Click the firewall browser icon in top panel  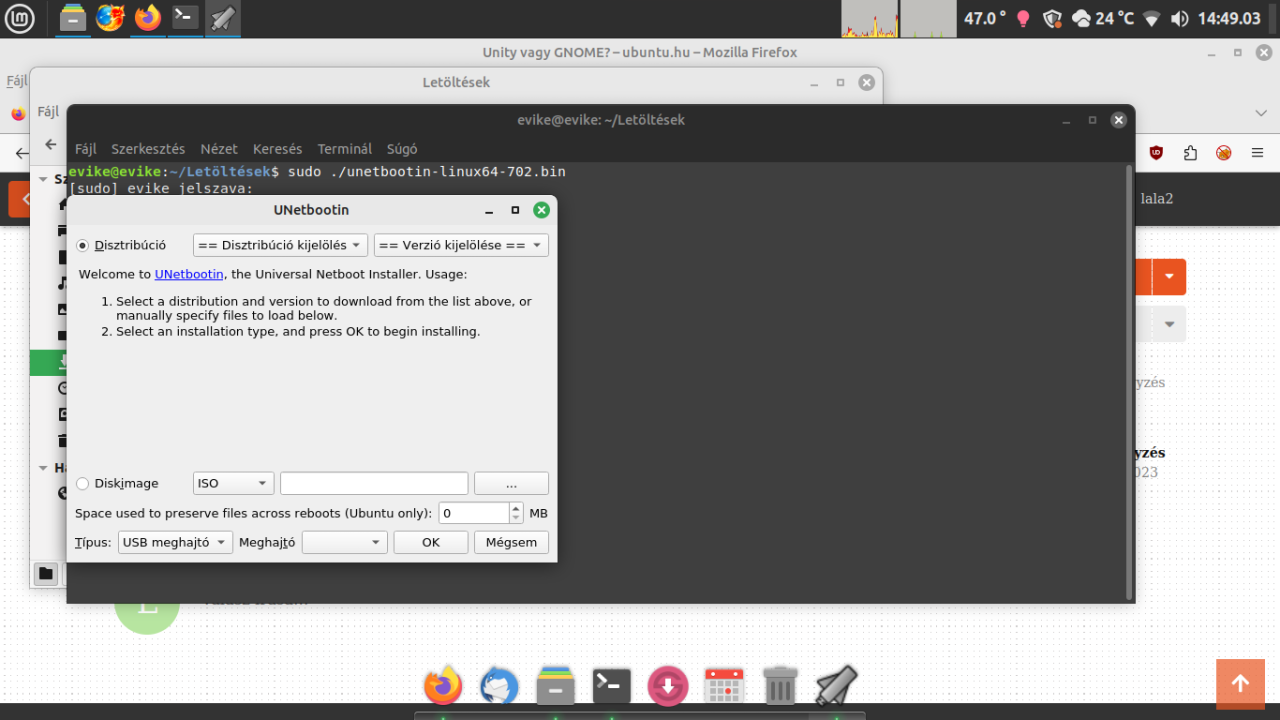(x=110, y=18)
